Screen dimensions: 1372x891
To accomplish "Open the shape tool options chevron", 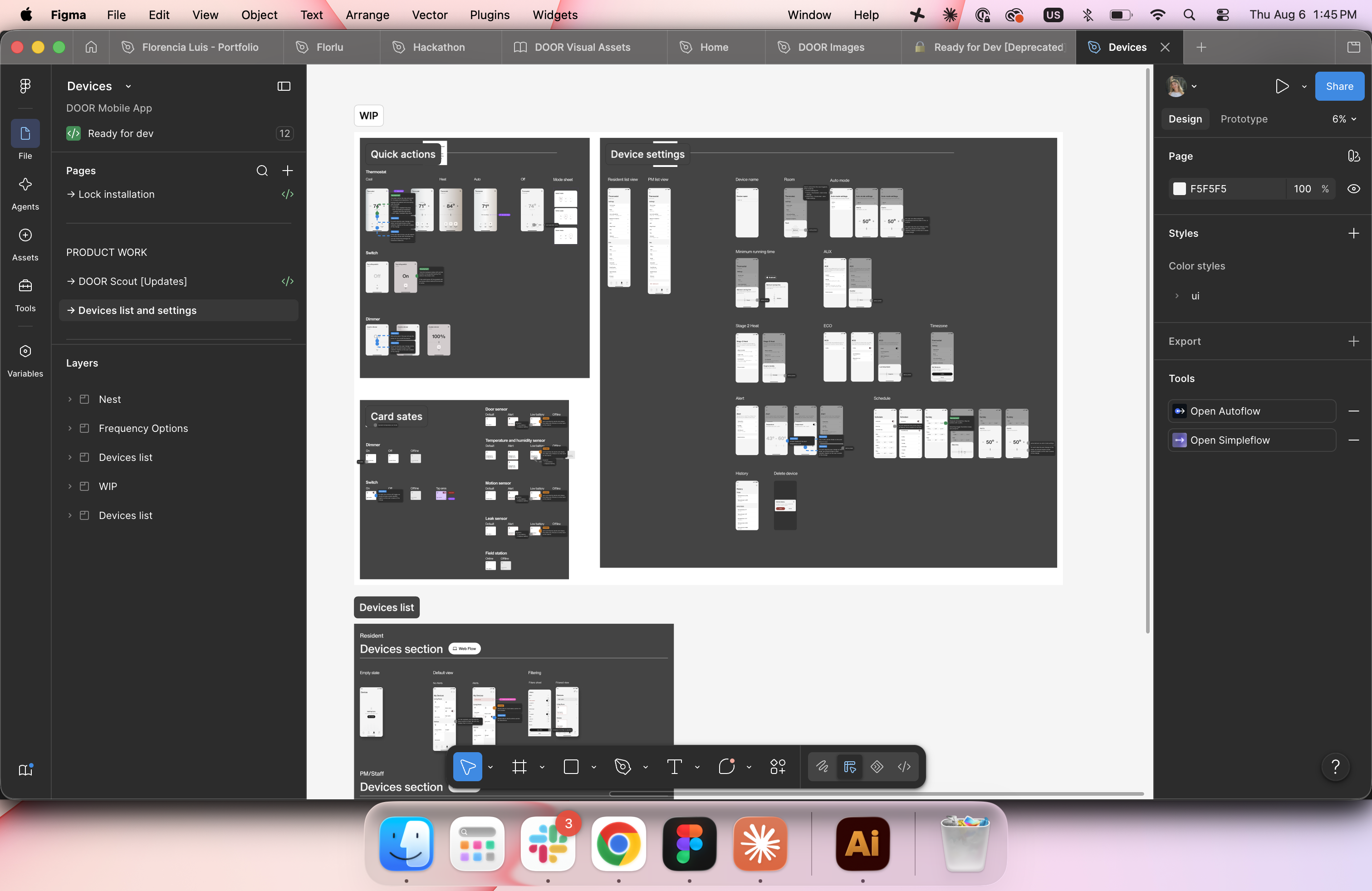I will point(594,767).
